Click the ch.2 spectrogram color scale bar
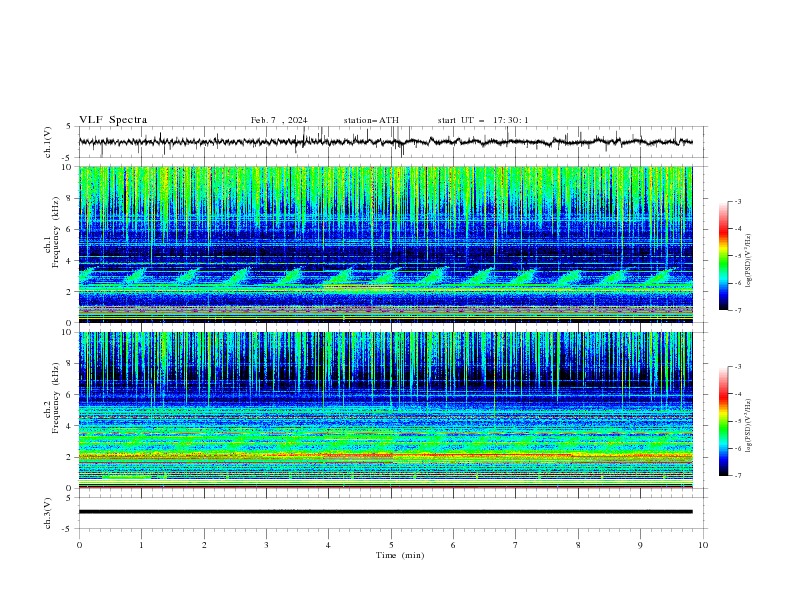 point(723,421)
